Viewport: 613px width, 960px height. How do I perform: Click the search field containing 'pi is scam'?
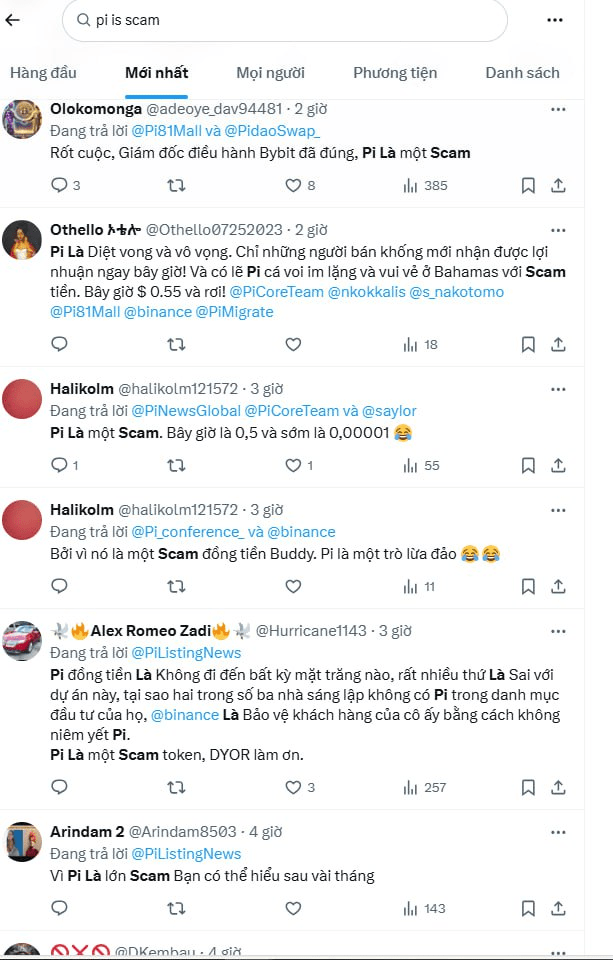click(290, 20)
